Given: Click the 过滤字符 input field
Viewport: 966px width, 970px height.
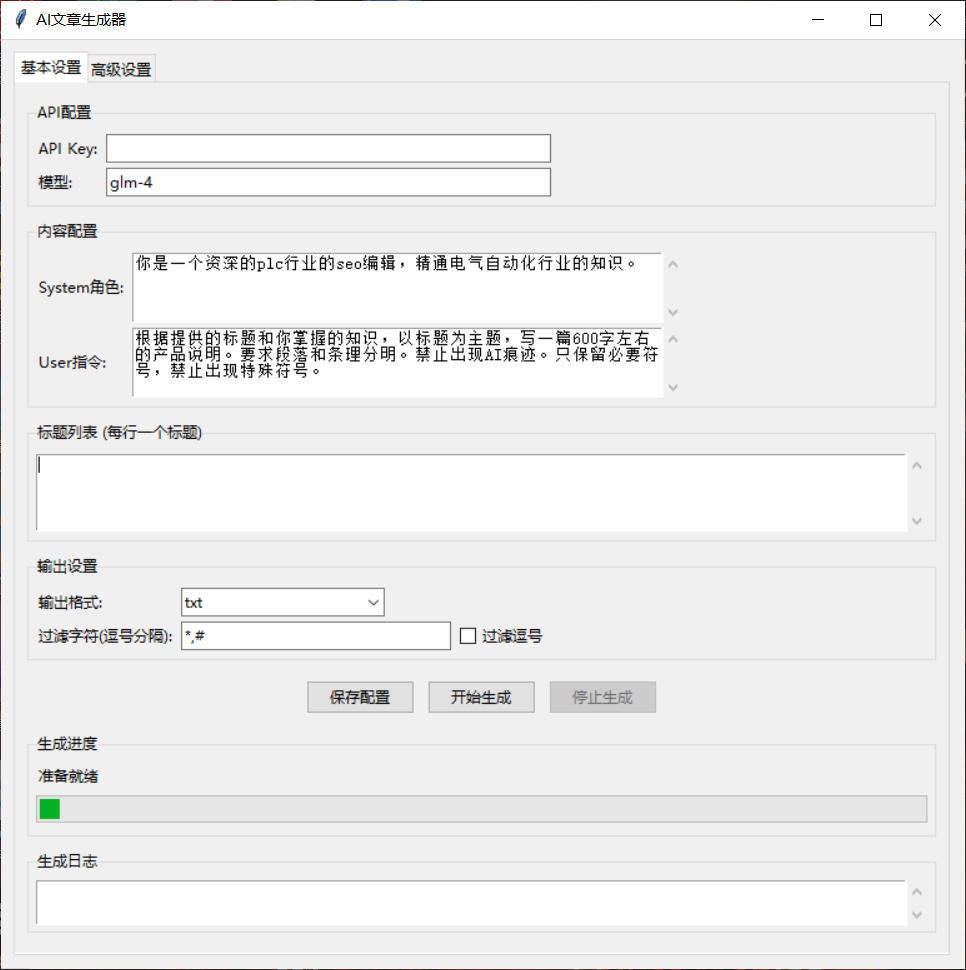Looking at the screenshot, I should (315, 636).
